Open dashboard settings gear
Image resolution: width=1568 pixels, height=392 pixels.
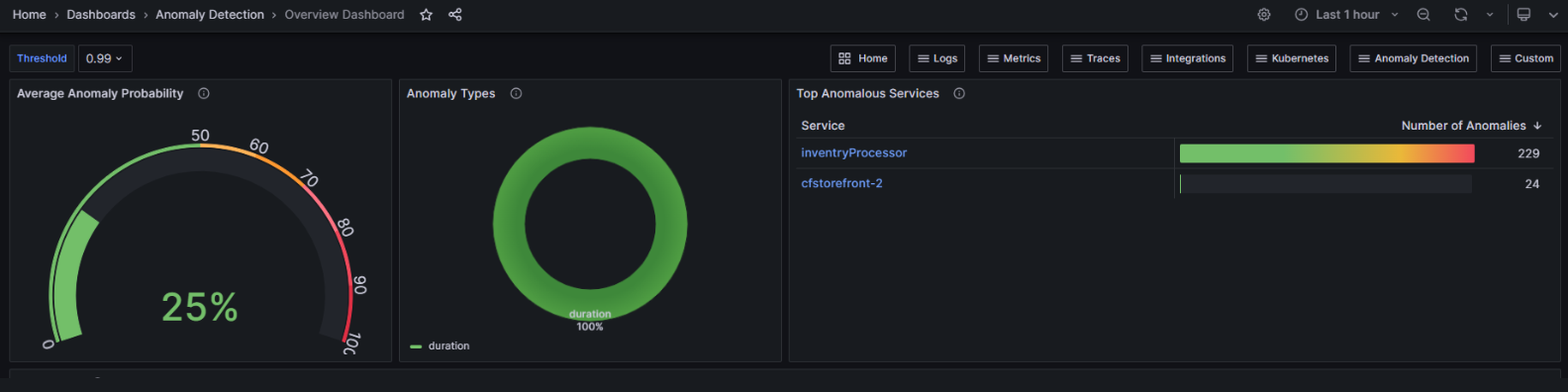click(x=1264, y=15)
